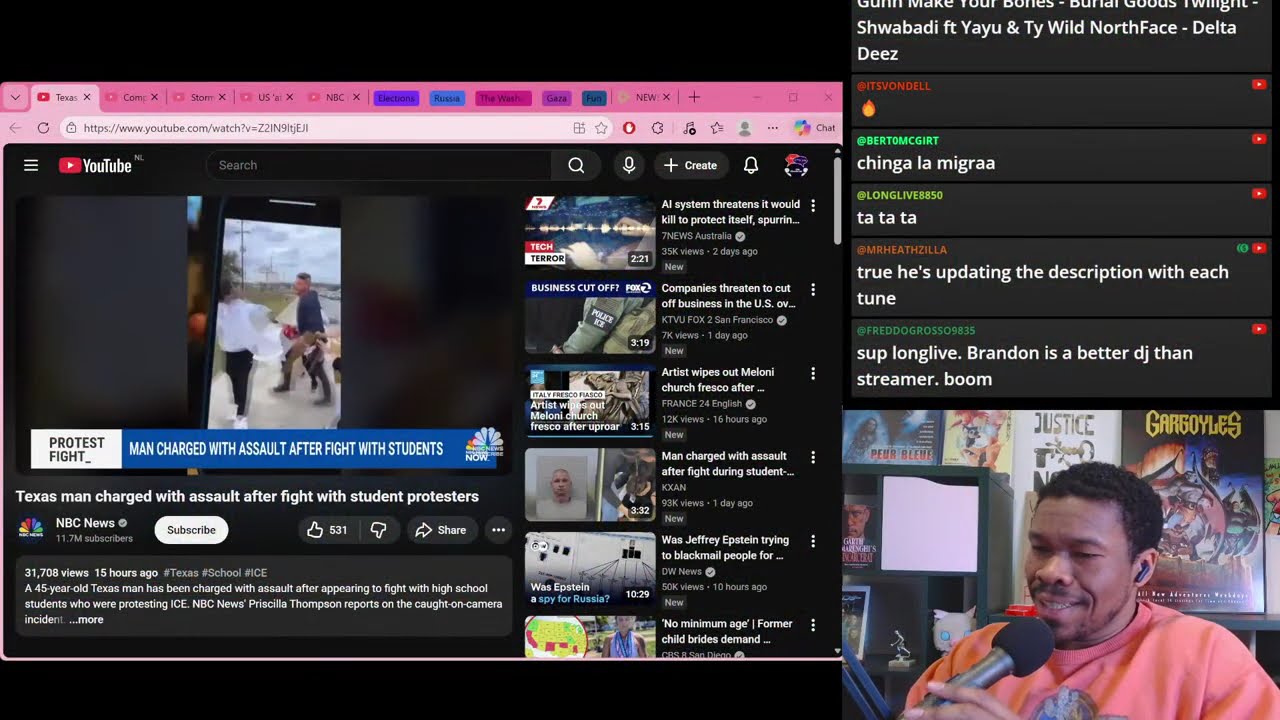Like the video with thumbs up
This screenshot has height=720, width=1280.
pyautogui.click(x=327, y=530)
